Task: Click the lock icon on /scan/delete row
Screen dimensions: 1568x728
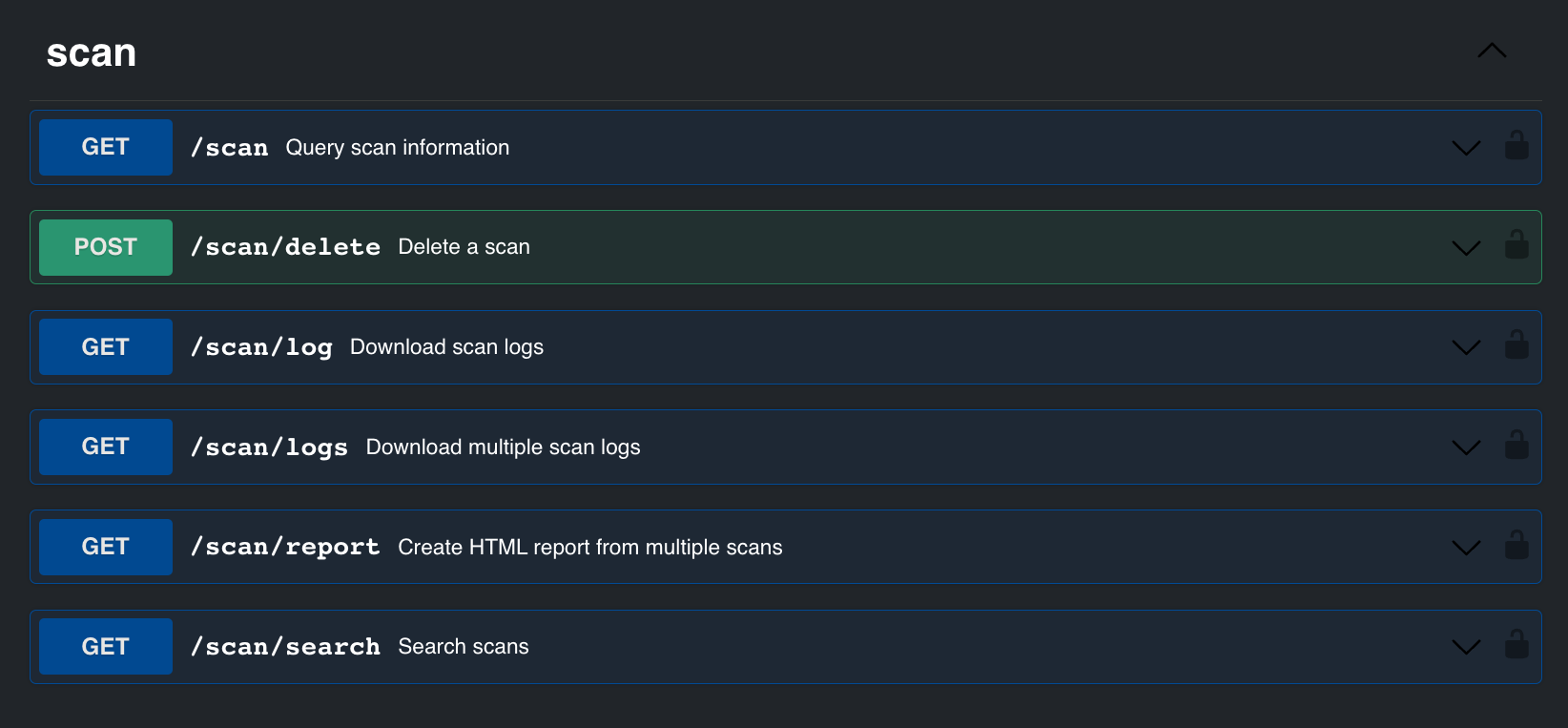Action: [1516, 245]
